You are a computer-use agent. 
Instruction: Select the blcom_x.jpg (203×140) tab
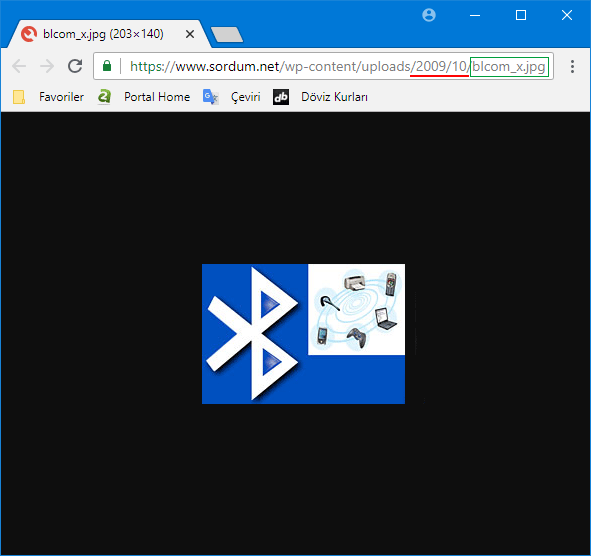pos(109,34)
